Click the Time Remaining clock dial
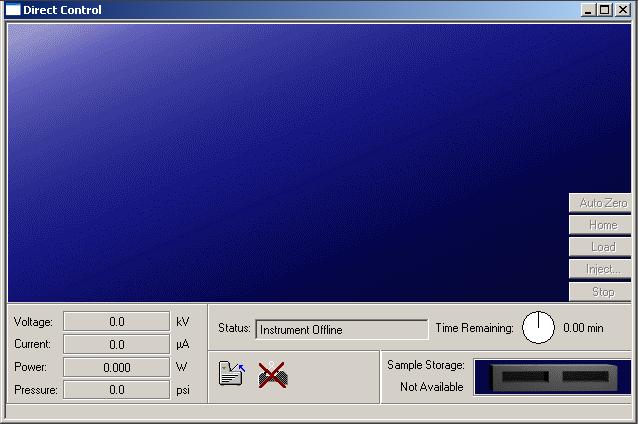 coord(538,328)
